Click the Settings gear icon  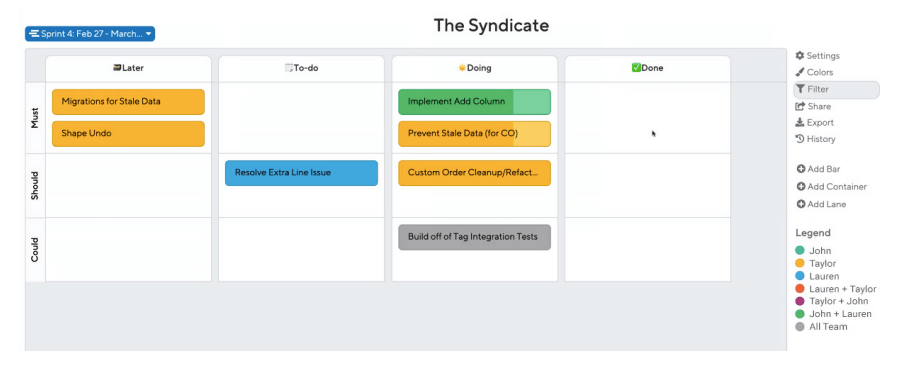pos(800,56)
